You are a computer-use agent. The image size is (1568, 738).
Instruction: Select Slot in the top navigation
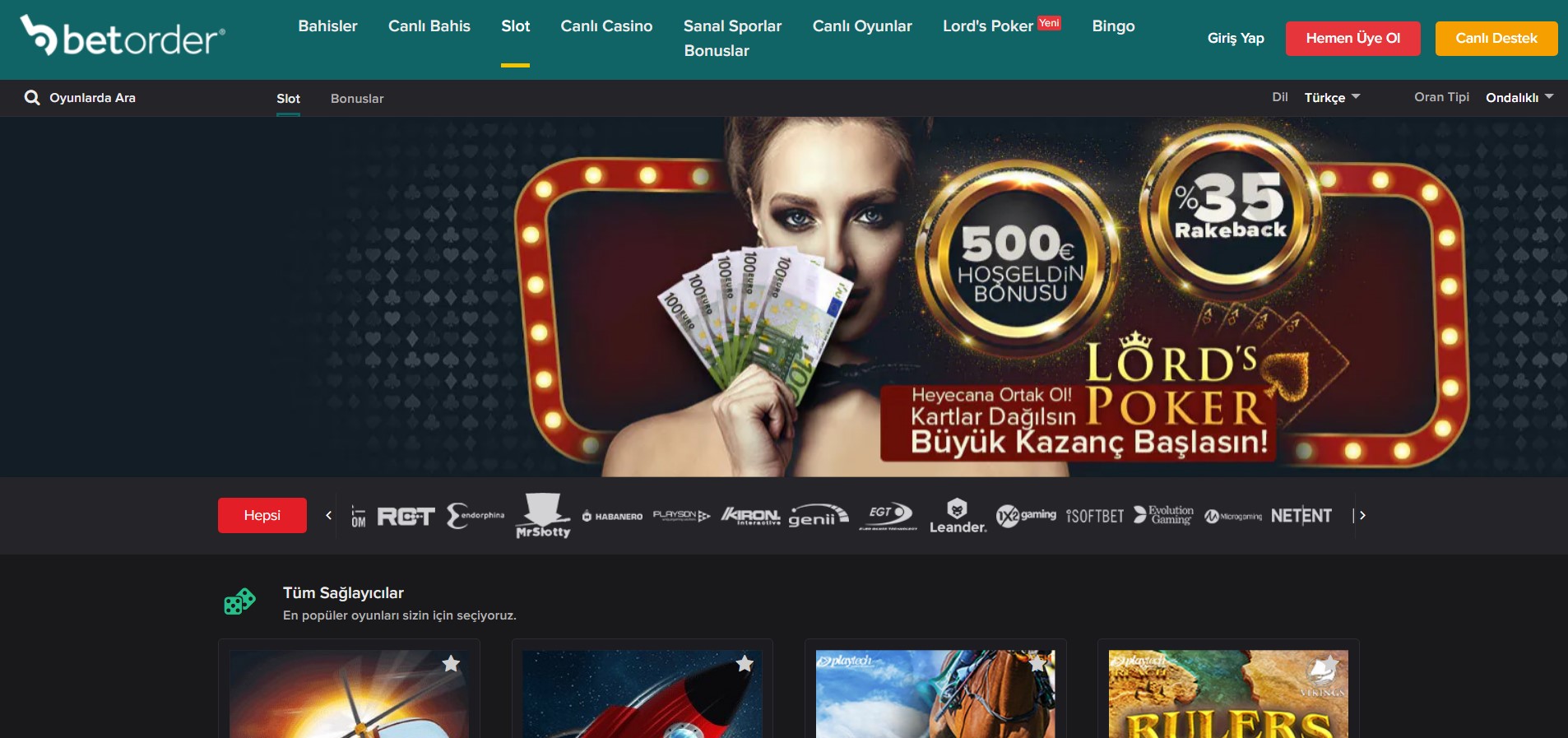(516, 26)
